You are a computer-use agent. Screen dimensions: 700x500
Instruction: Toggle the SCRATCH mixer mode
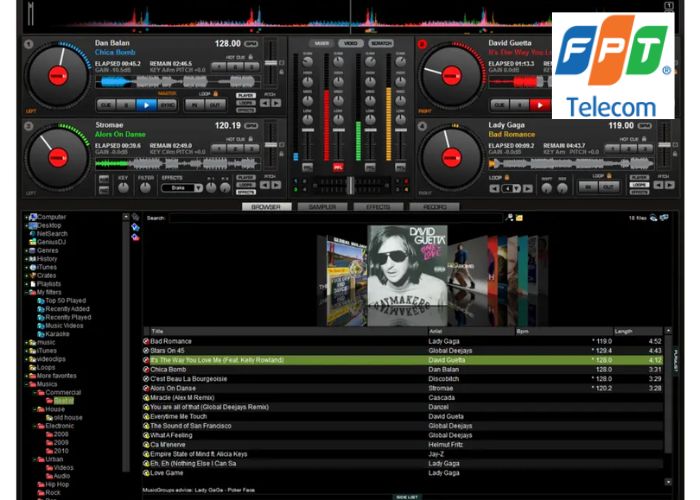[381, 44]
